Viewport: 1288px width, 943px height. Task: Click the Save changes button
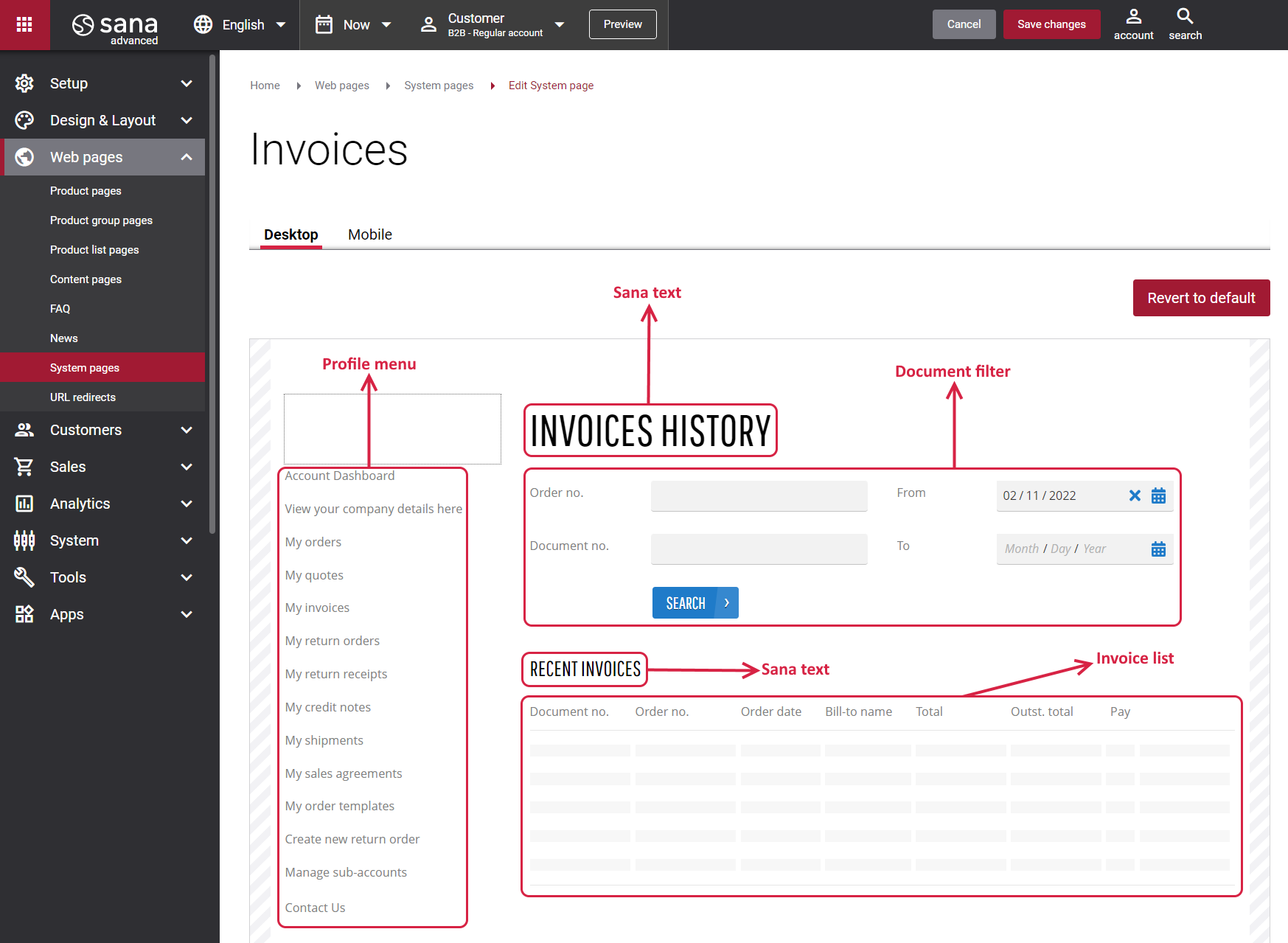[1051, 24]
